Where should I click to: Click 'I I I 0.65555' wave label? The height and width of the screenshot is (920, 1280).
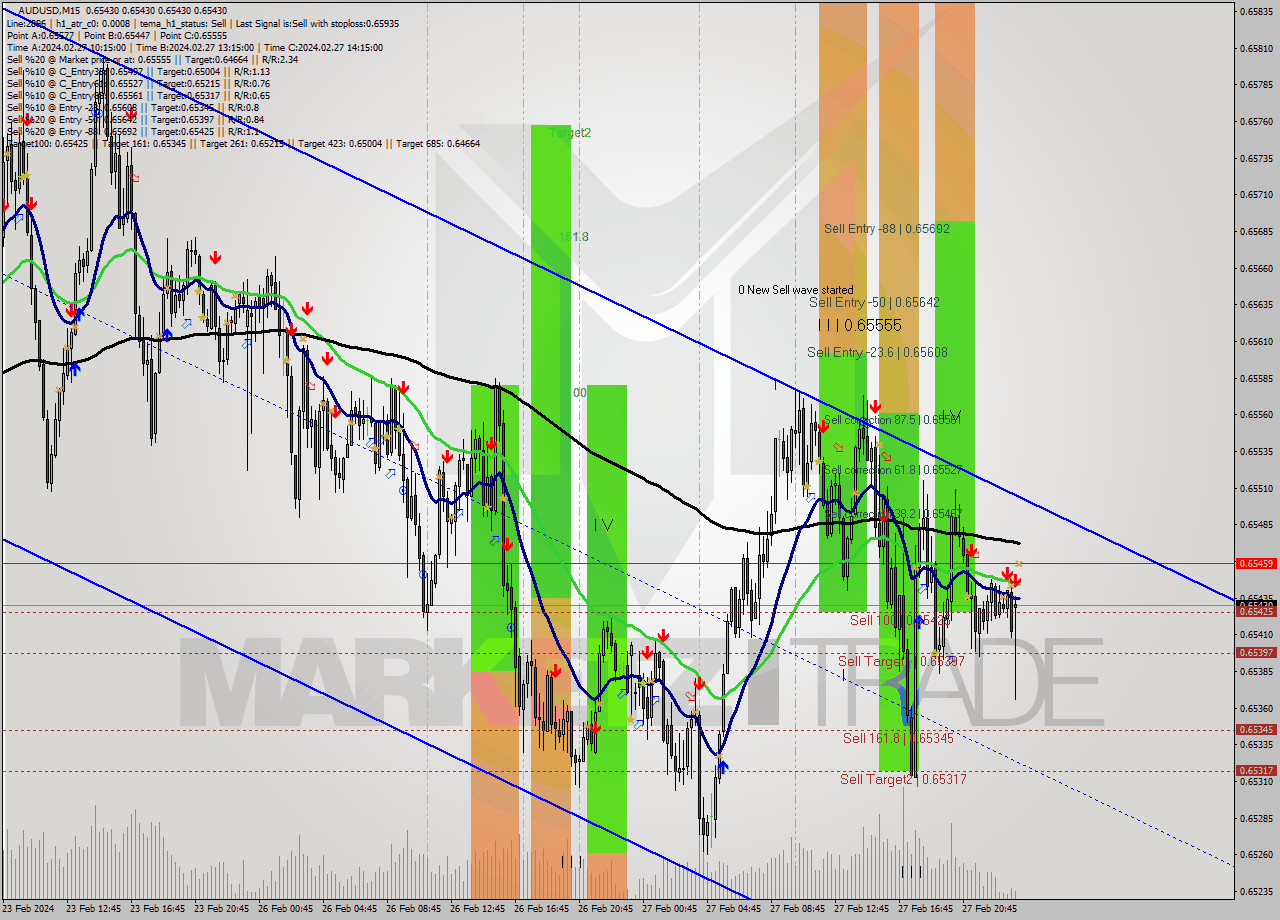point(860,325)
